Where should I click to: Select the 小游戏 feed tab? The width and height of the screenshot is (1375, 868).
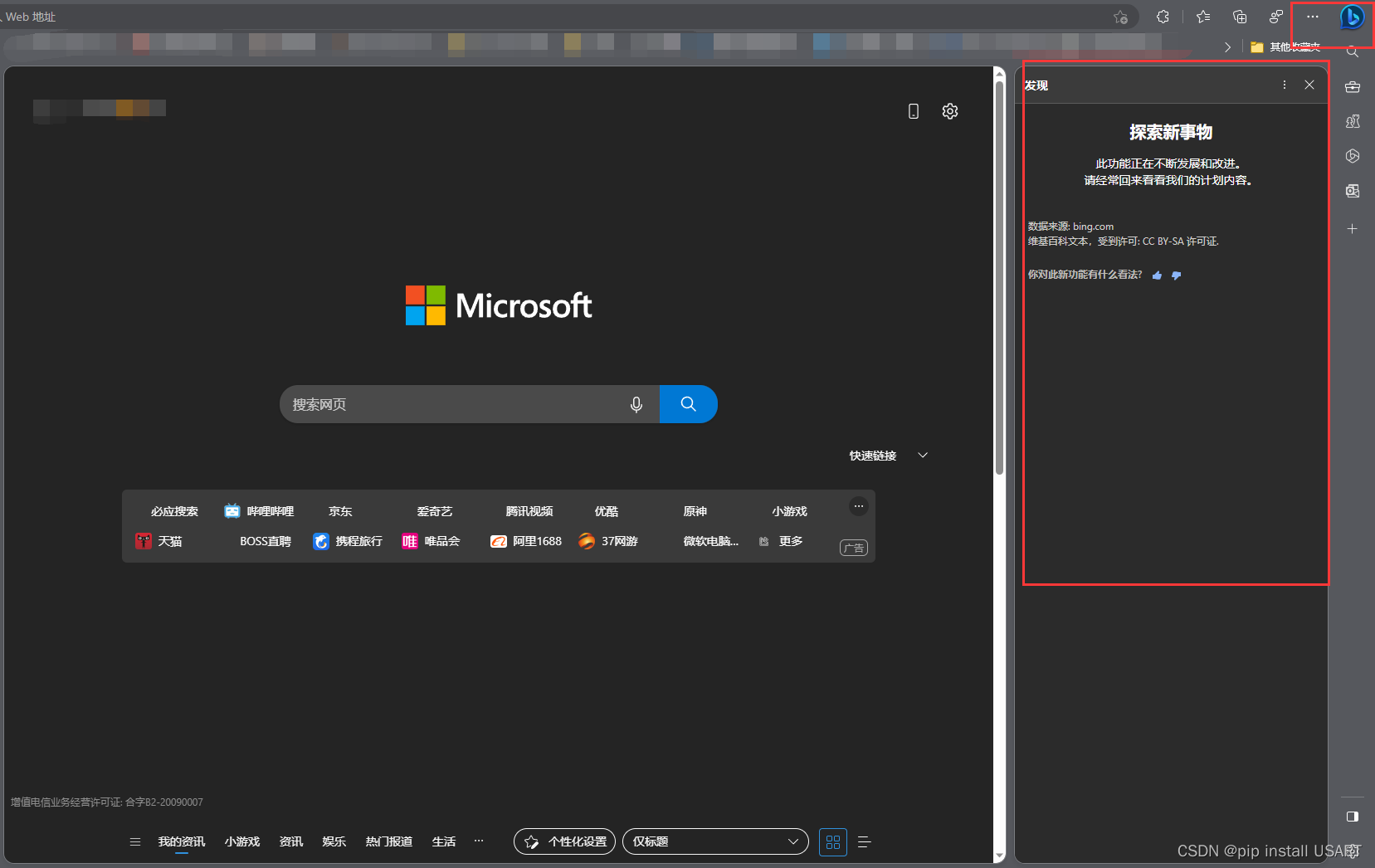coord(242,841)
